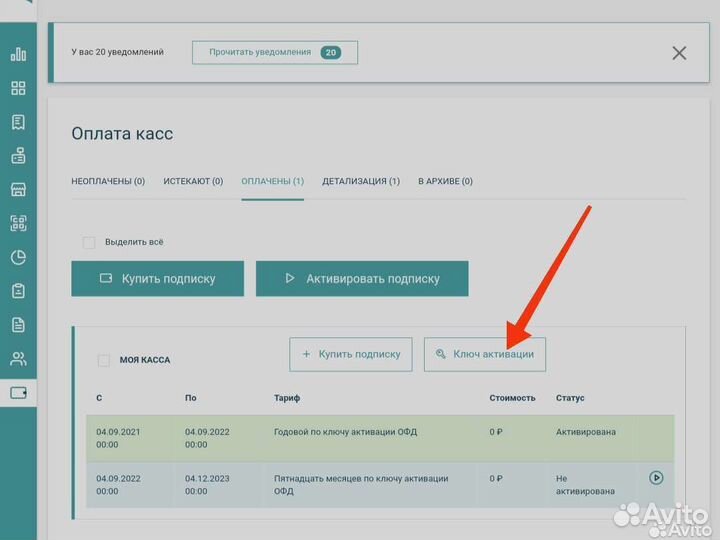Click the "Ключ активации" button
This screenshot has height=540, width=720.
pyautogui.click(x=485, y=354)
